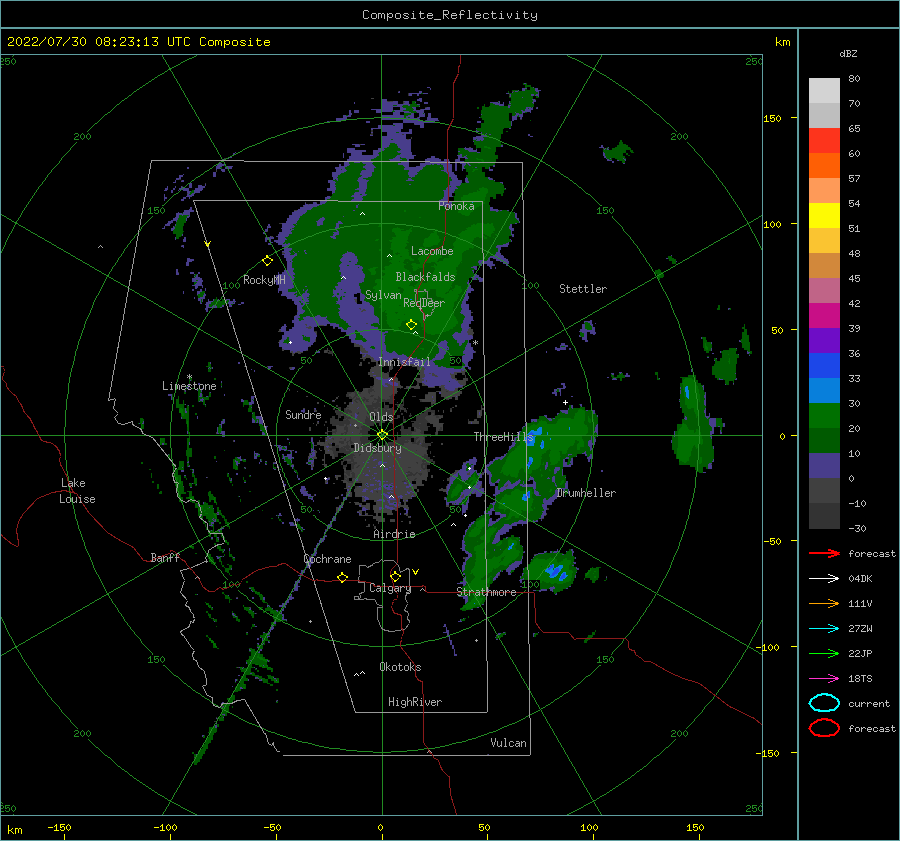Click the yellow diamond marker above Calgary
Screen dimensions: 900x841
[x=395, y=576]
